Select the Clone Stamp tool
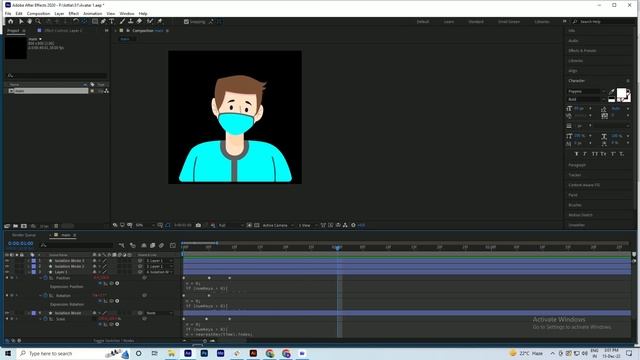Screen dimensions: 640x360 coord(131,22)
